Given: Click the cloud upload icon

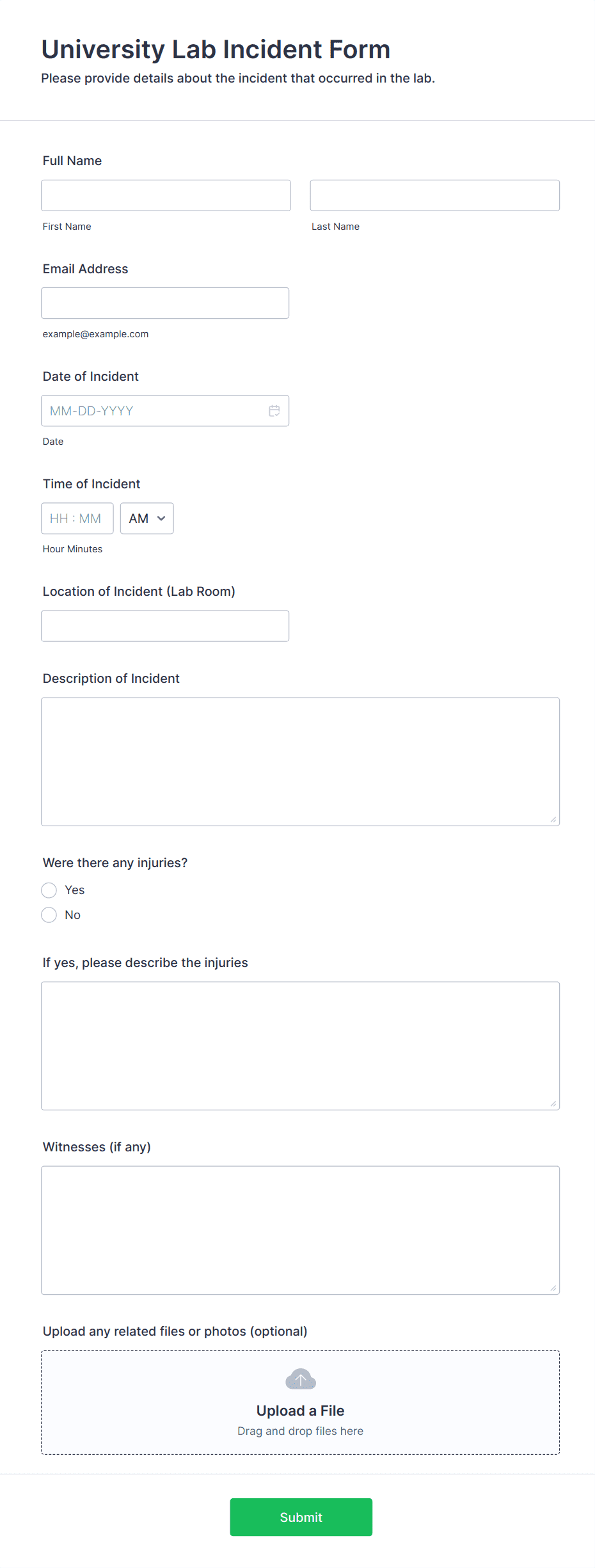Looking at the screenshot, I should tap(301, 1379).
